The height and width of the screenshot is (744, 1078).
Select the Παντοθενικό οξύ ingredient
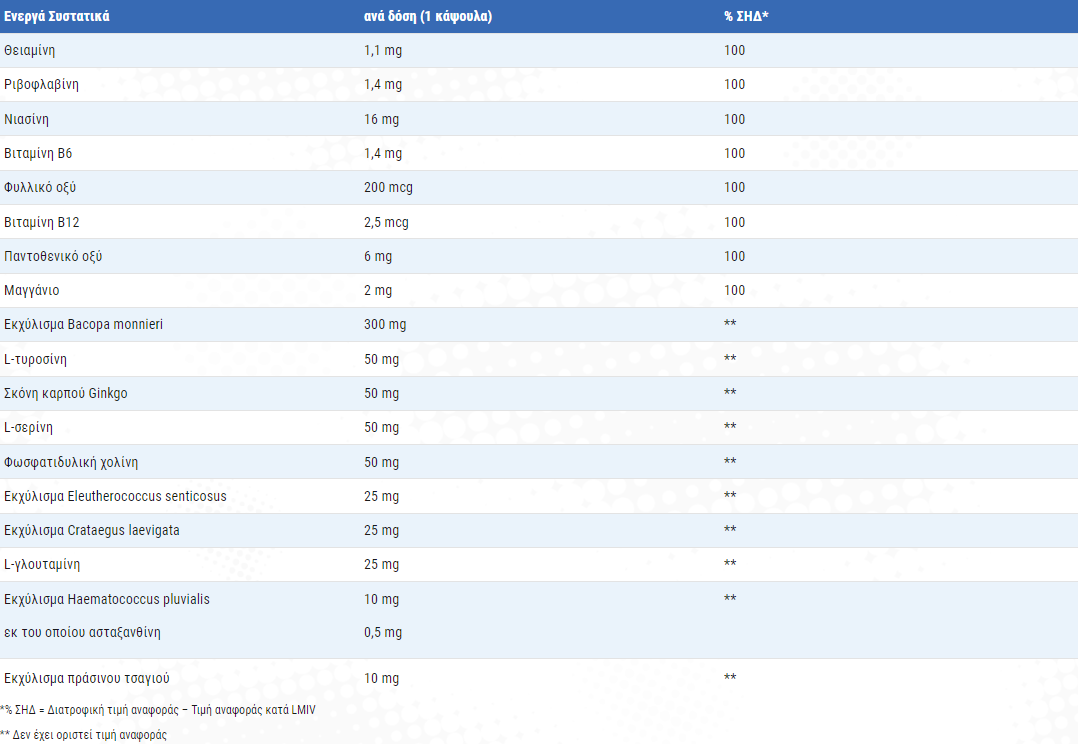tap(53, 256)
